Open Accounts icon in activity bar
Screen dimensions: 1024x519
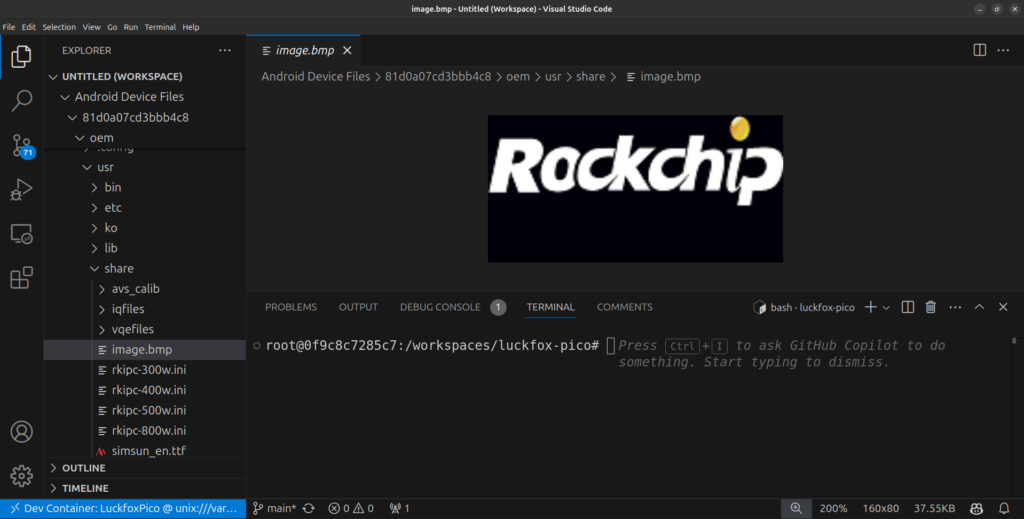coord(21,432)
